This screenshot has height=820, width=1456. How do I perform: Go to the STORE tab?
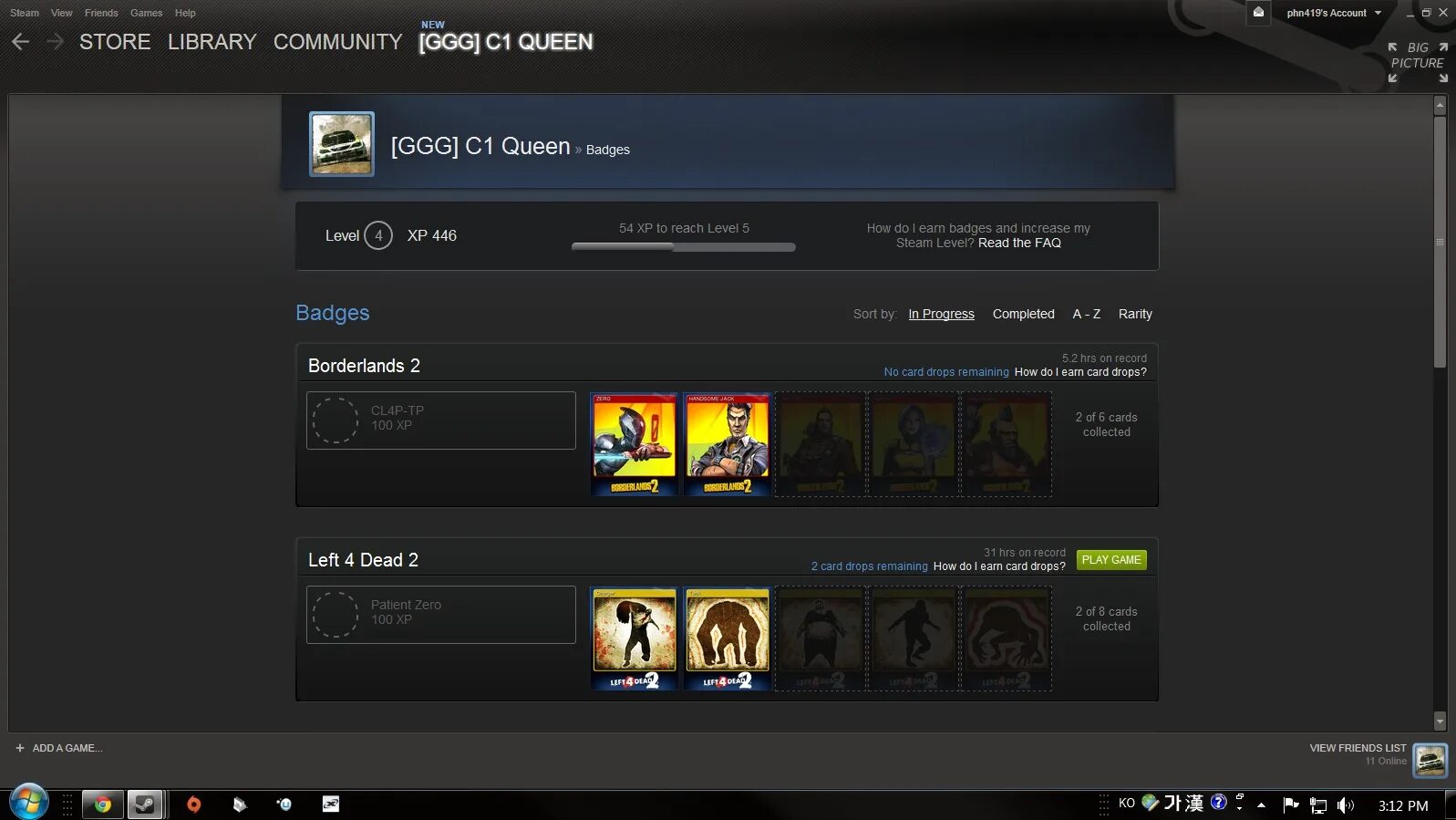[115, 42]
